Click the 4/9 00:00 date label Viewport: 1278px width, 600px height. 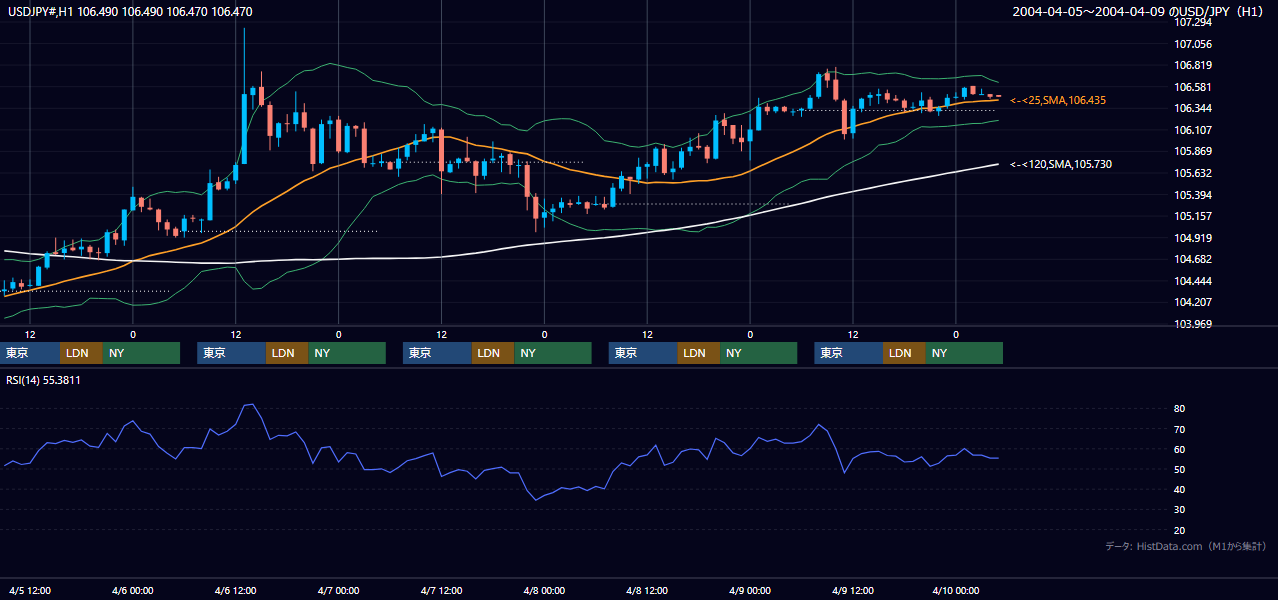(x=751, y=591)
